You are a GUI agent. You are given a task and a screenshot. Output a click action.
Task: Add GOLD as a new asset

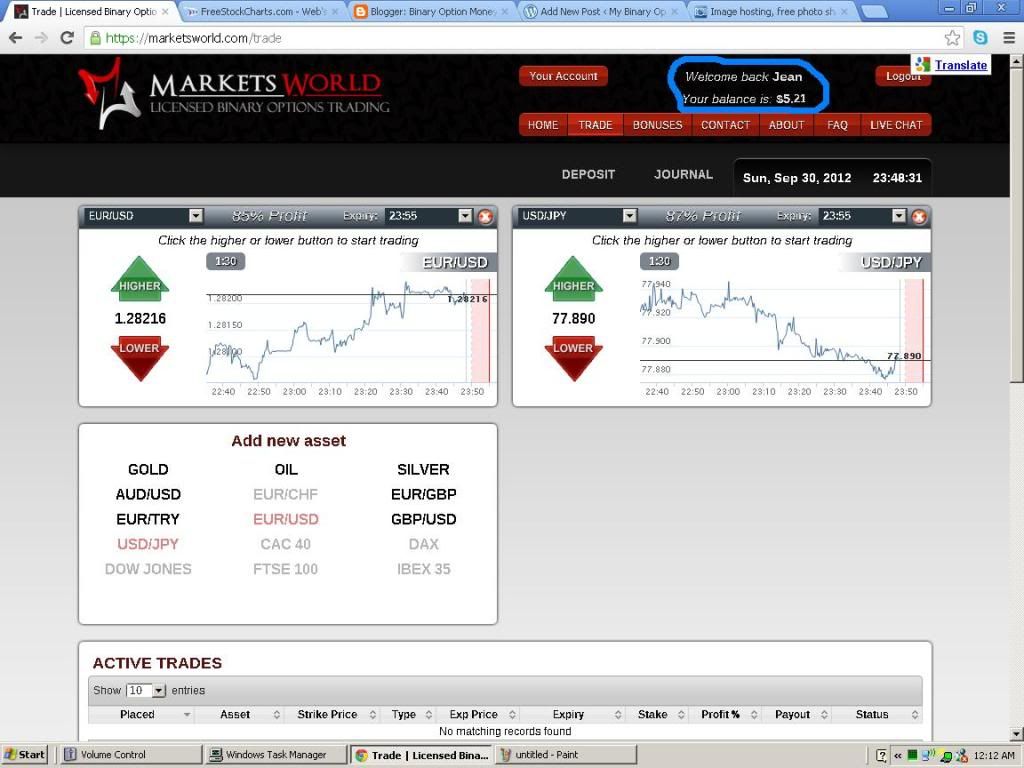tap(148, 469)
